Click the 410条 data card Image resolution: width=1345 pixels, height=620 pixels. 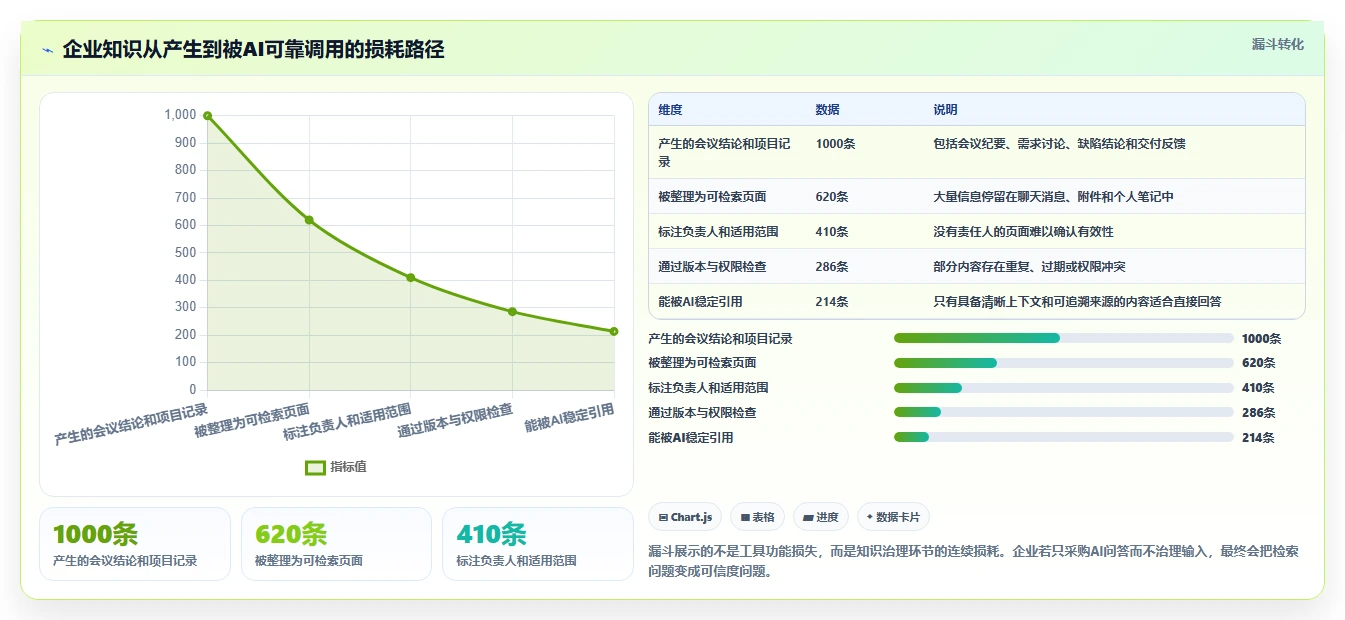[x=538, y=544]
